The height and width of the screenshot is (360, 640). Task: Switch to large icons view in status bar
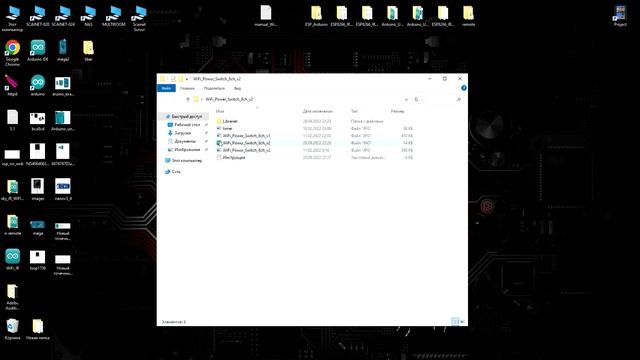pyautogui.click(x=462, y=322)
